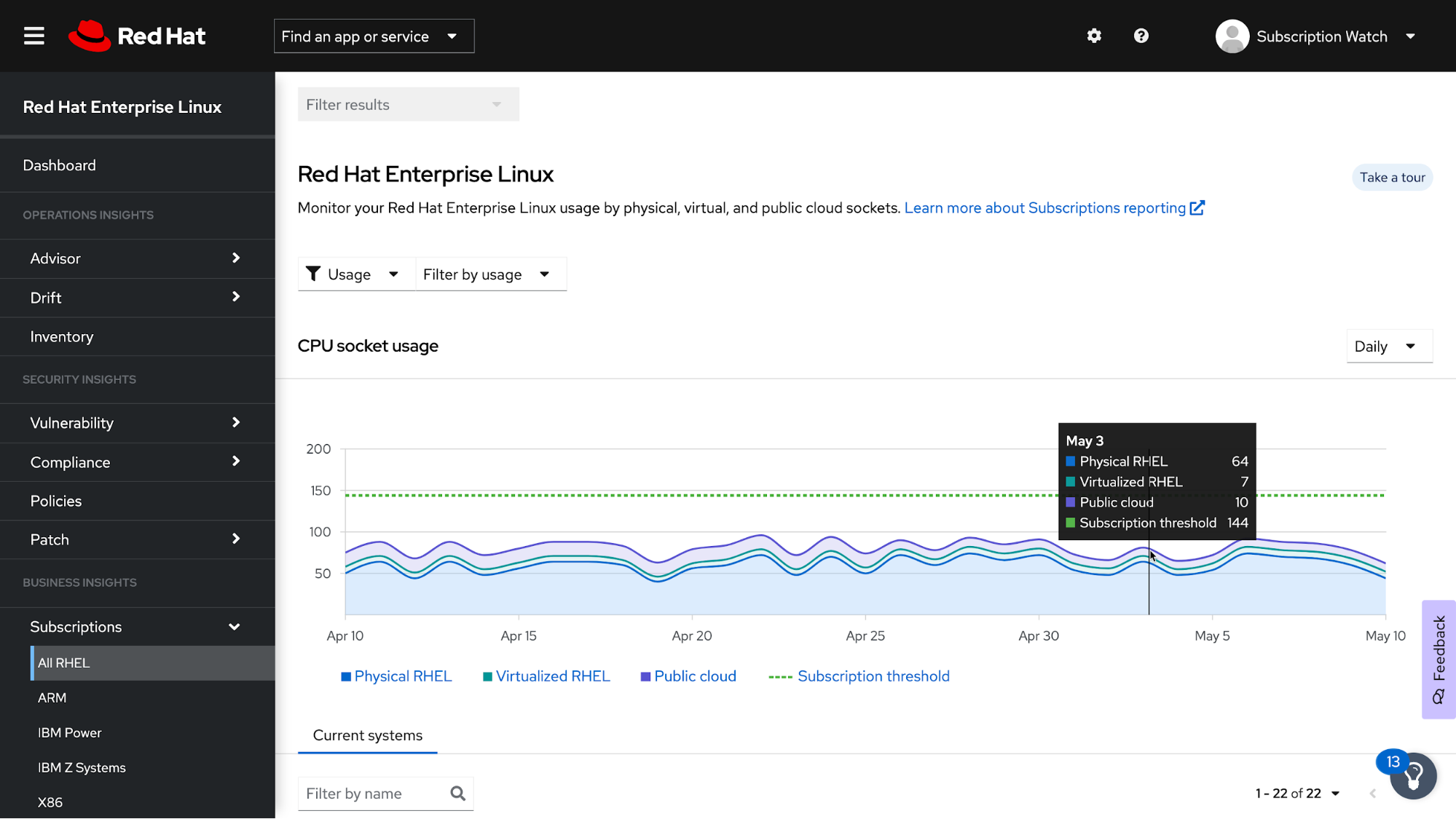Click the user avatar icon

1232,36
